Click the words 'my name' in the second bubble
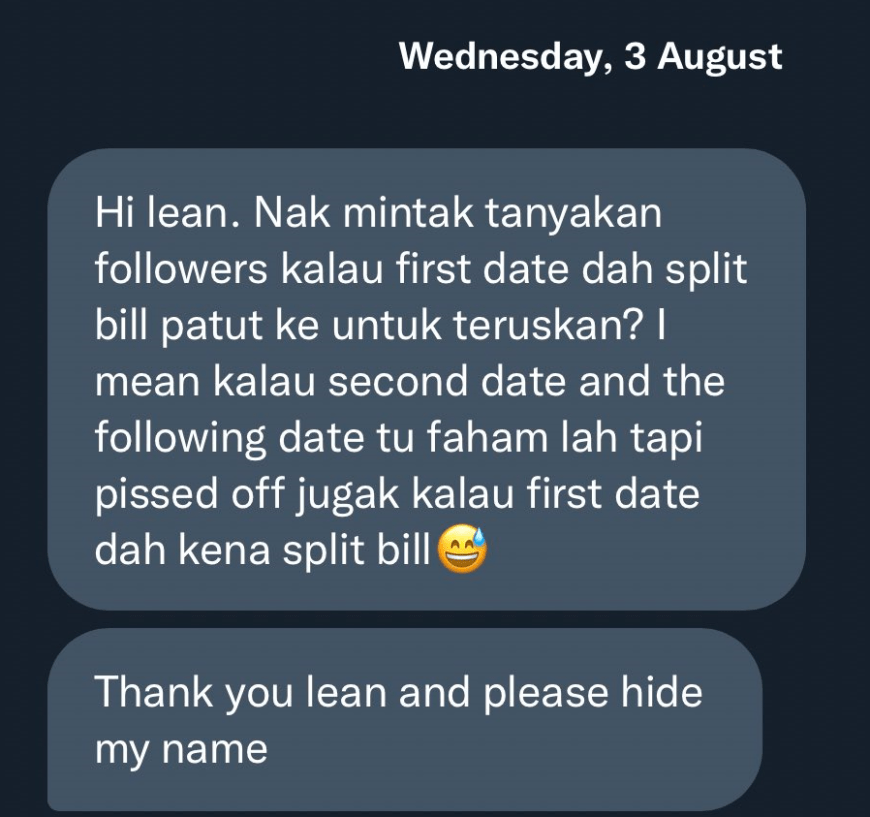The width and height of the screenshot is (870, 817). click(181, 750)
